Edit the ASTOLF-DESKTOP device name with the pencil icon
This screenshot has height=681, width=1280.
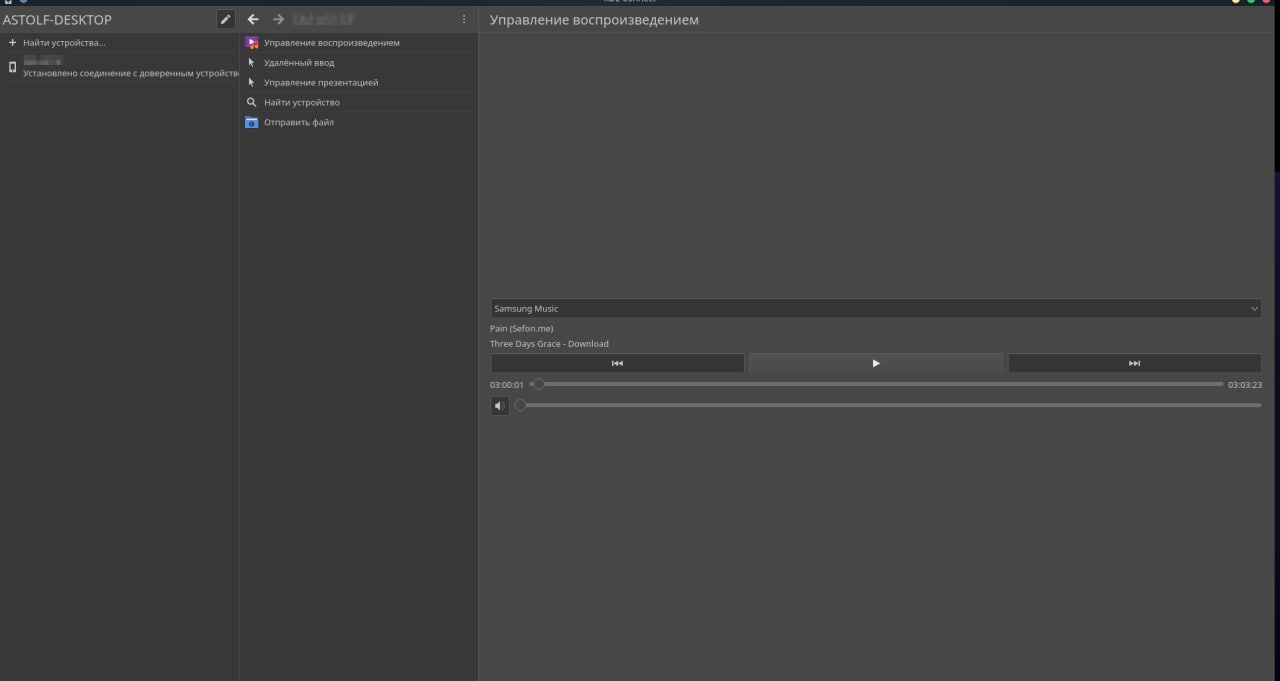click(226, 19)
